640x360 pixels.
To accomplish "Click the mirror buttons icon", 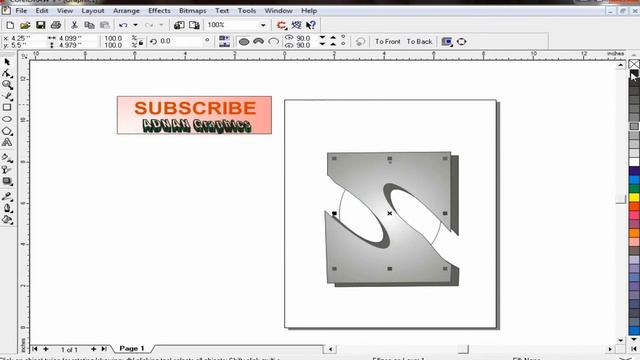I will click(x=224, y=41).
